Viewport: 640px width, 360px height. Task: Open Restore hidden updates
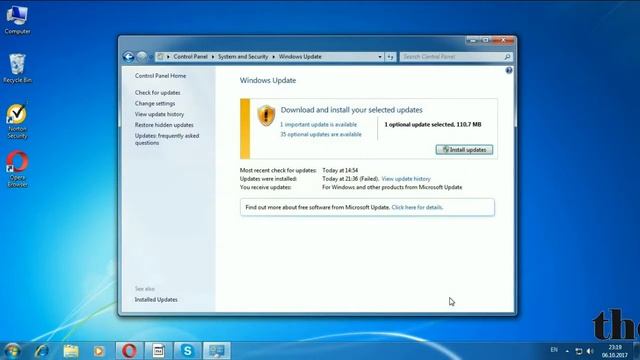click(164, 125)
